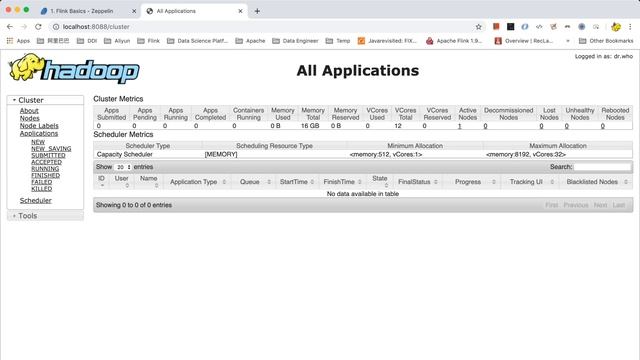
Task: Filter applications by SUBMITTED state
Action: 48,156
